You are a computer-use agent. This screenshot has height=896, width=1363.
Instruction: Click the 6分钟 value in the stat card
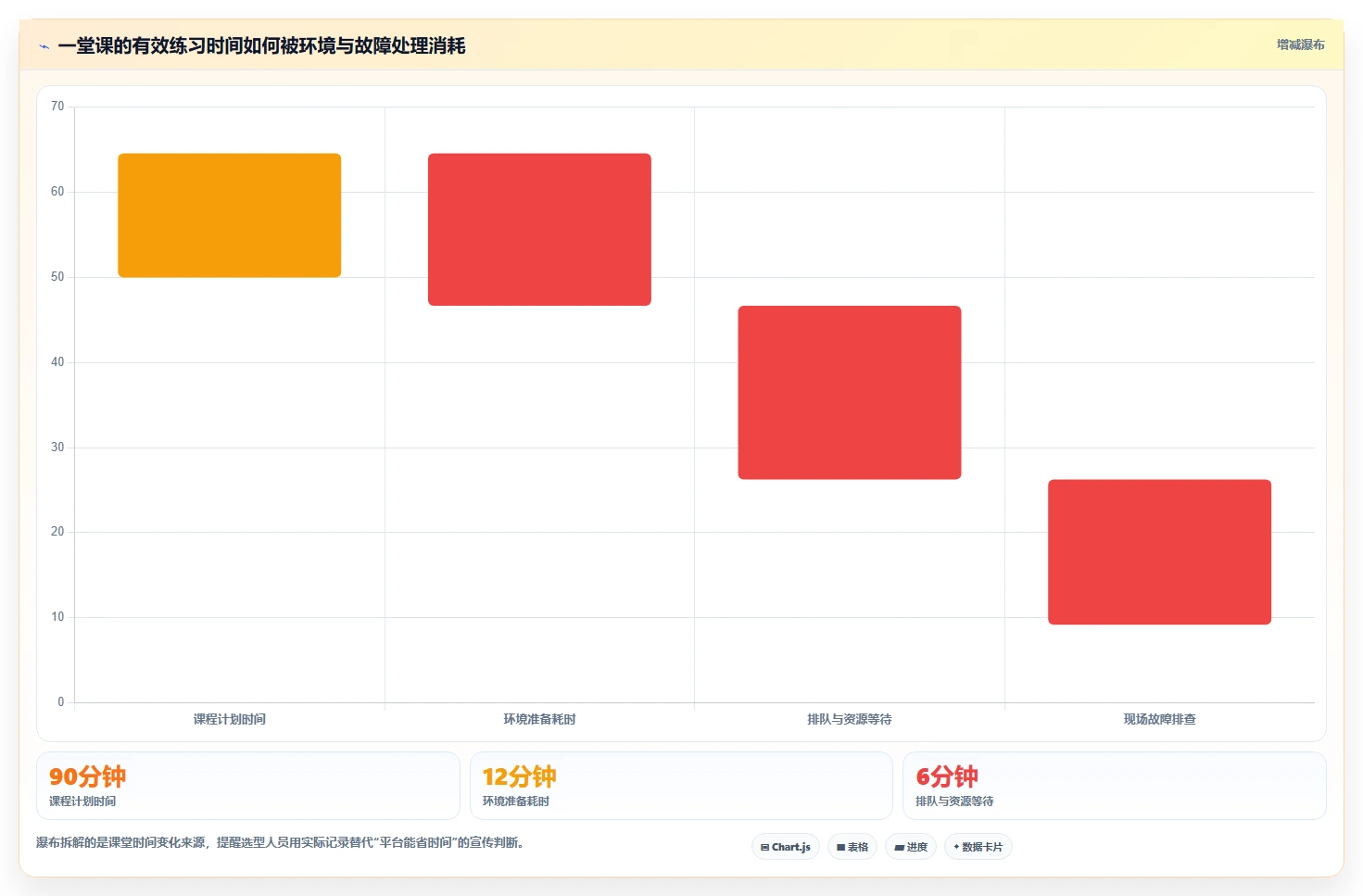coord(947,776)
